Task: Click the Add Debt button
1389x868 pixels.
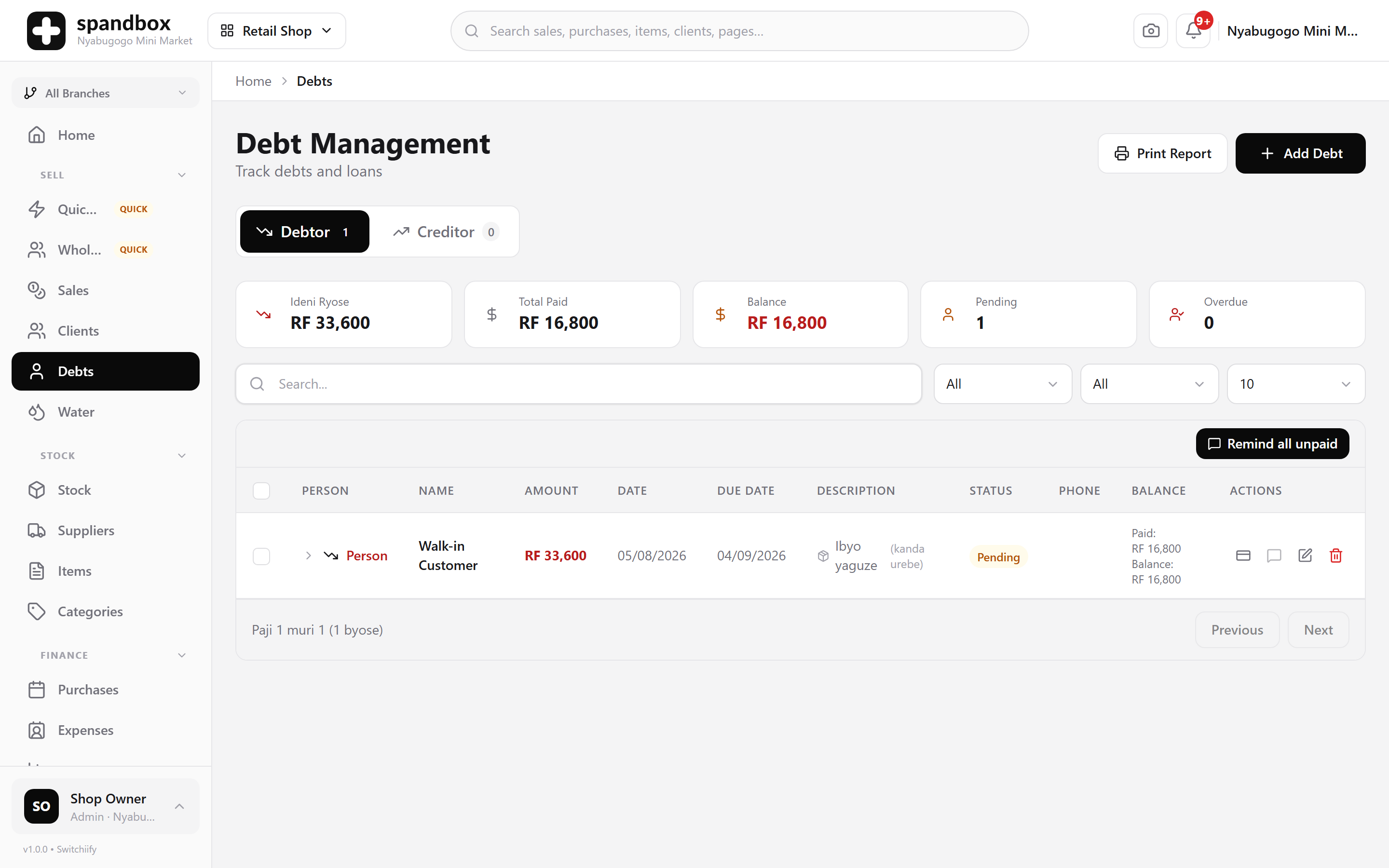Action: [1301, 153]
